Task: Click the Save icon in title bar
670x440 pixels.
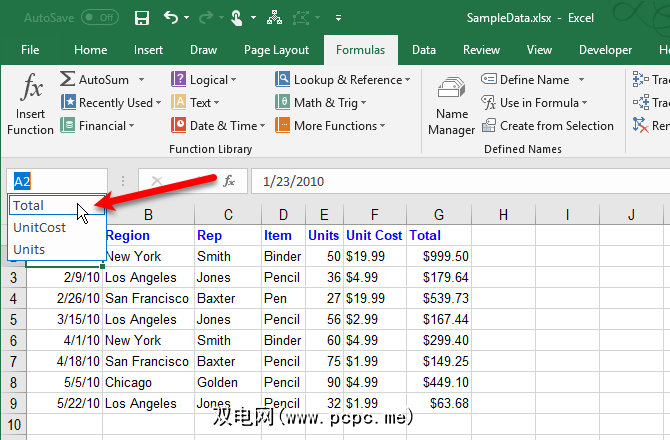Action: (x=142, y=17)
